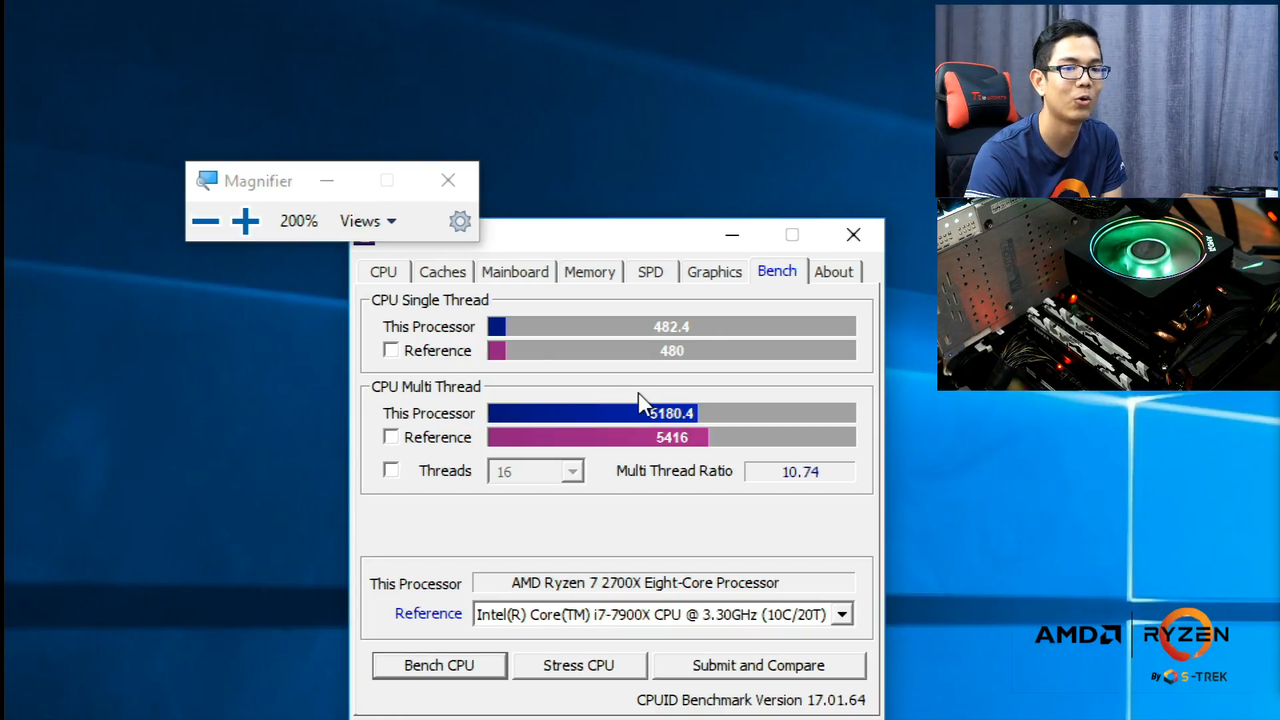Screen dimensions: 1280x720
Task: Open the Threads count dropdown showing 16
Action: pos(535,471)
